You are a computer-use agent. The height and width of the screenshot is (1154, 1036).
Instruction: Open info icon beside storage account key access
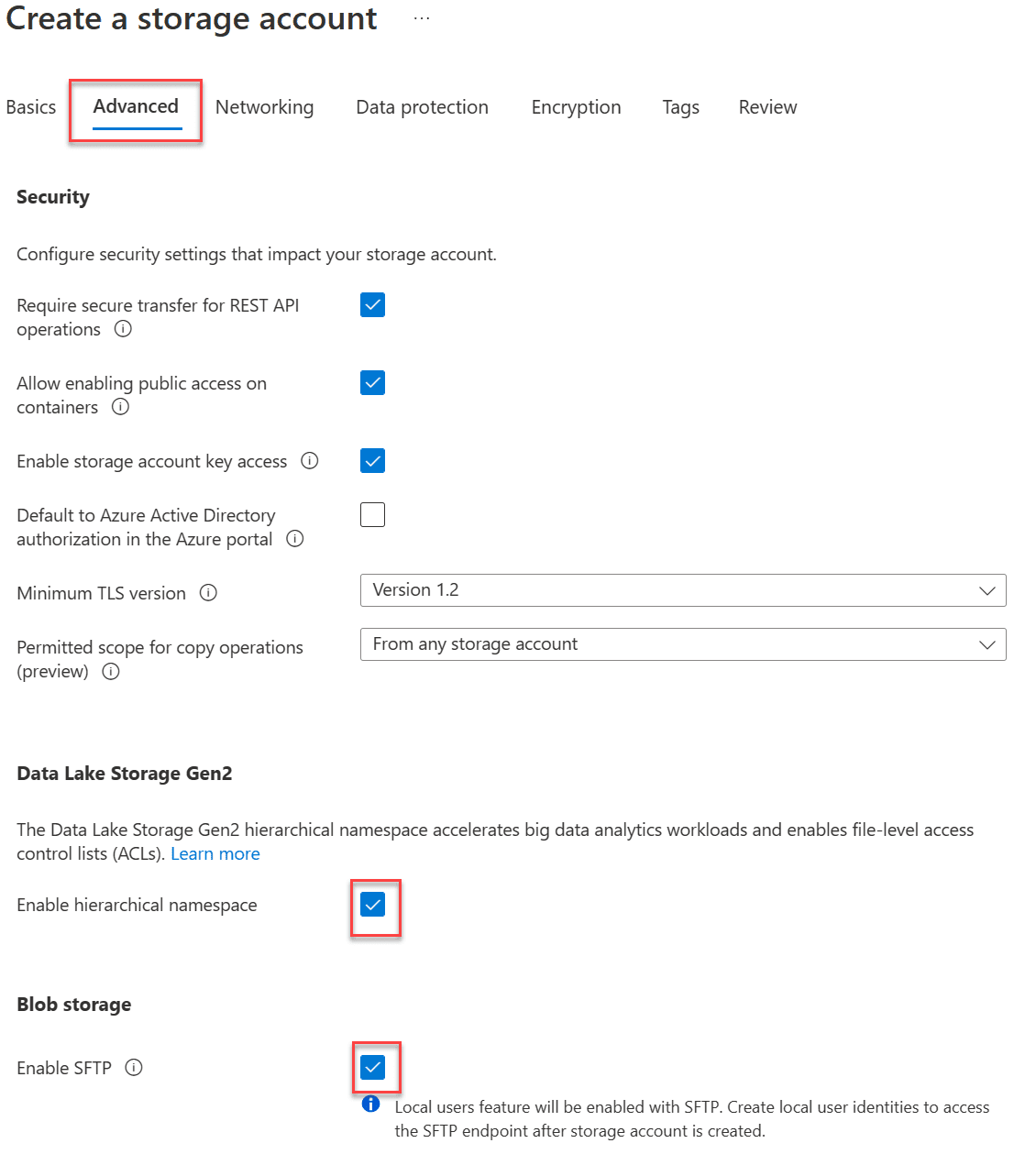click(310, 461)
